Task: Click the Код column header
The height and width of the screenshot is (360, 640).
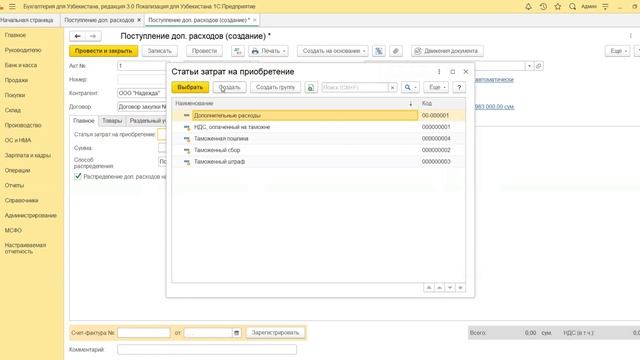Action: point(442,103)
